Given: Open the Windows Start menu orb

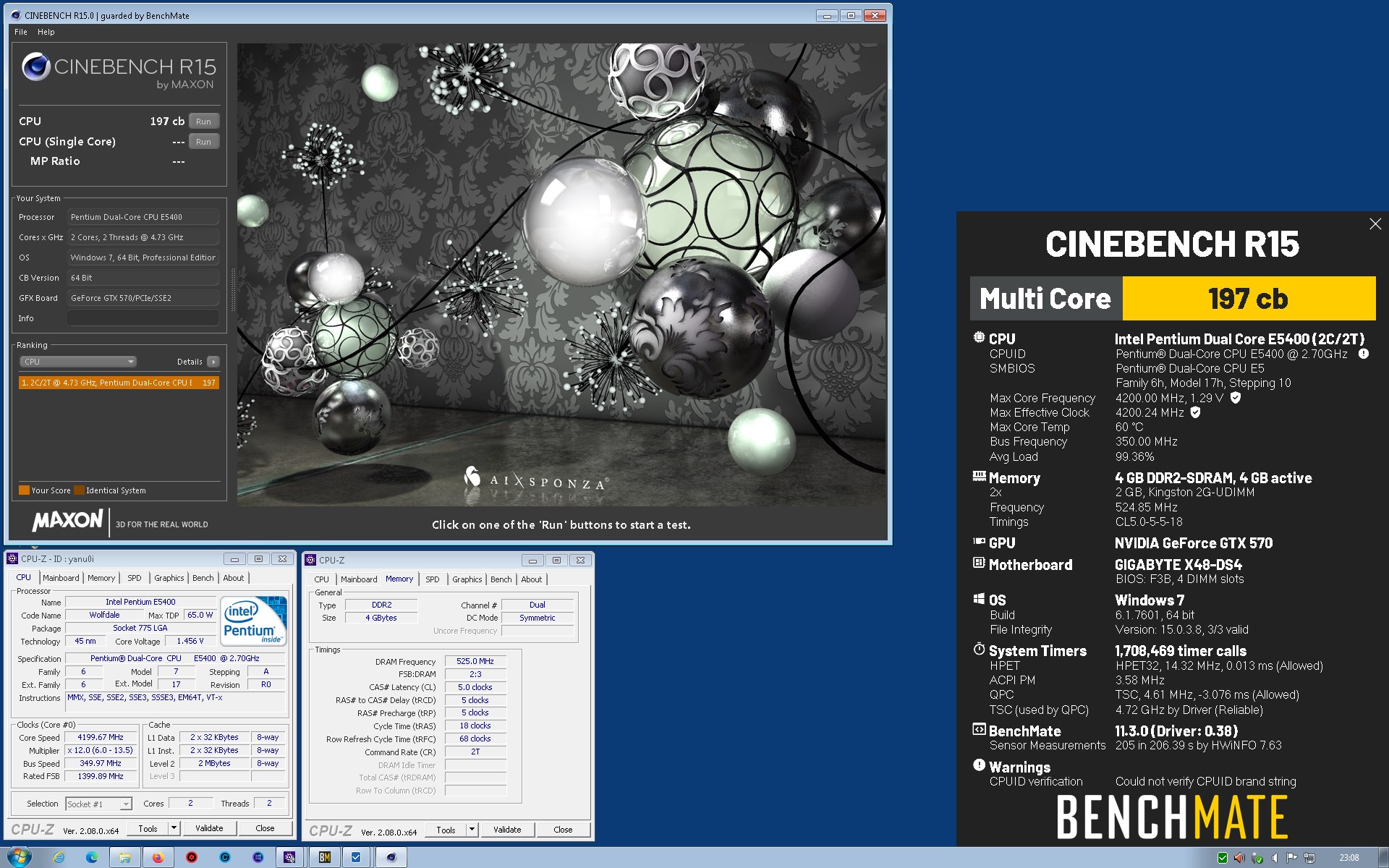Looking at the screenshot, I should pos(19,857).
